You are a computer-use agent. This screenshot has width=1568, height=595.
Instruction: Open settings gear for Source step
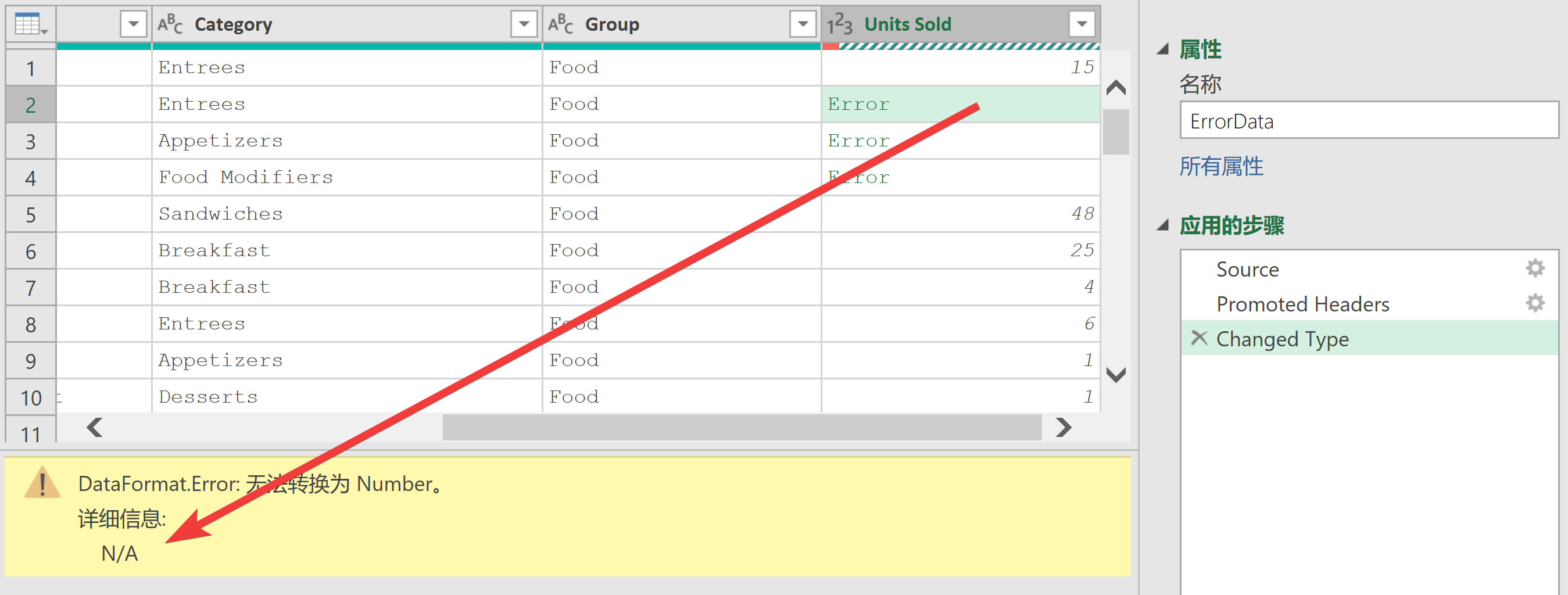(1534, 268)
